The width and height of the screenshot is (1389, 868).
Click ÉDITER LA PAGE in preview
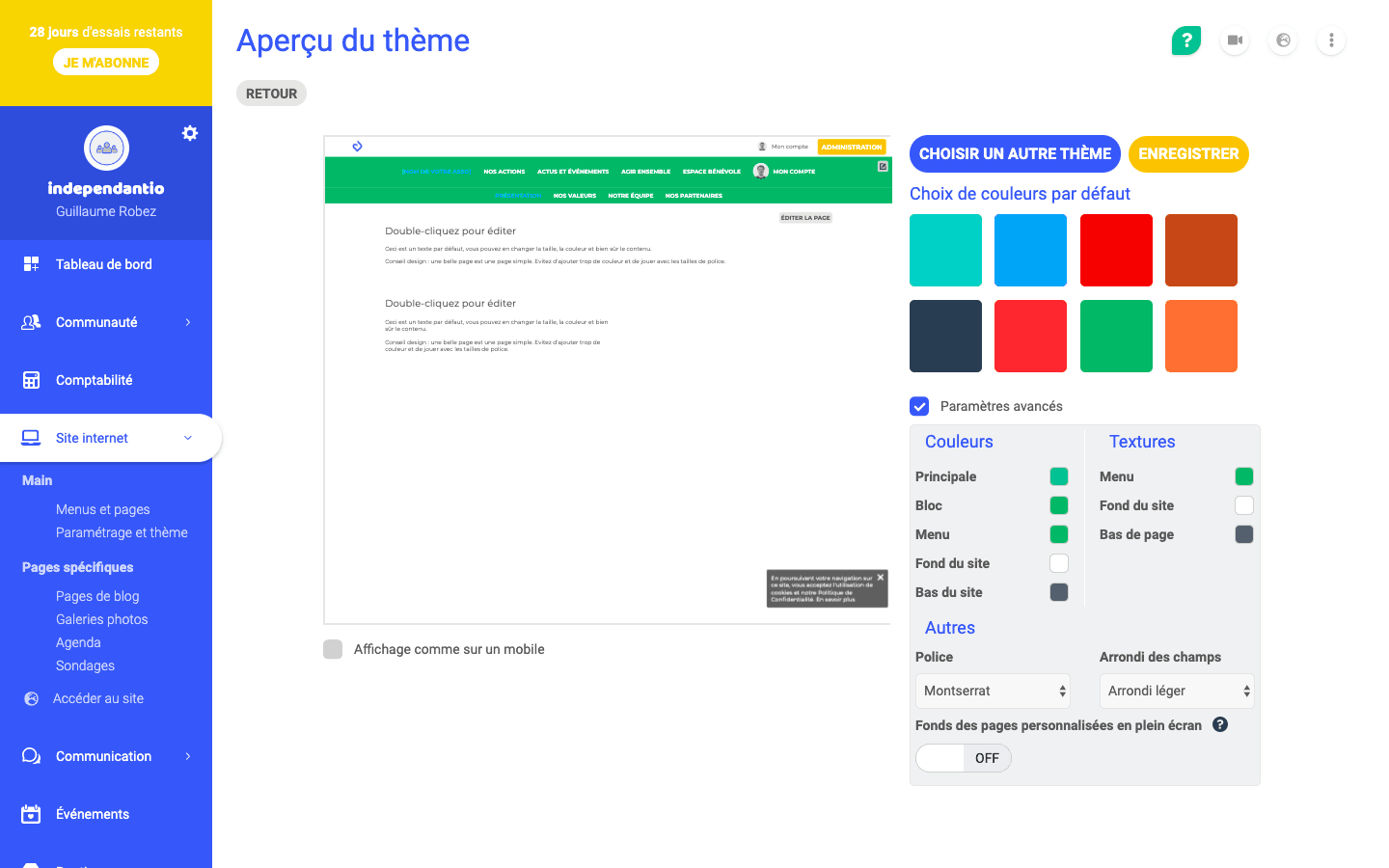(805, 218)
